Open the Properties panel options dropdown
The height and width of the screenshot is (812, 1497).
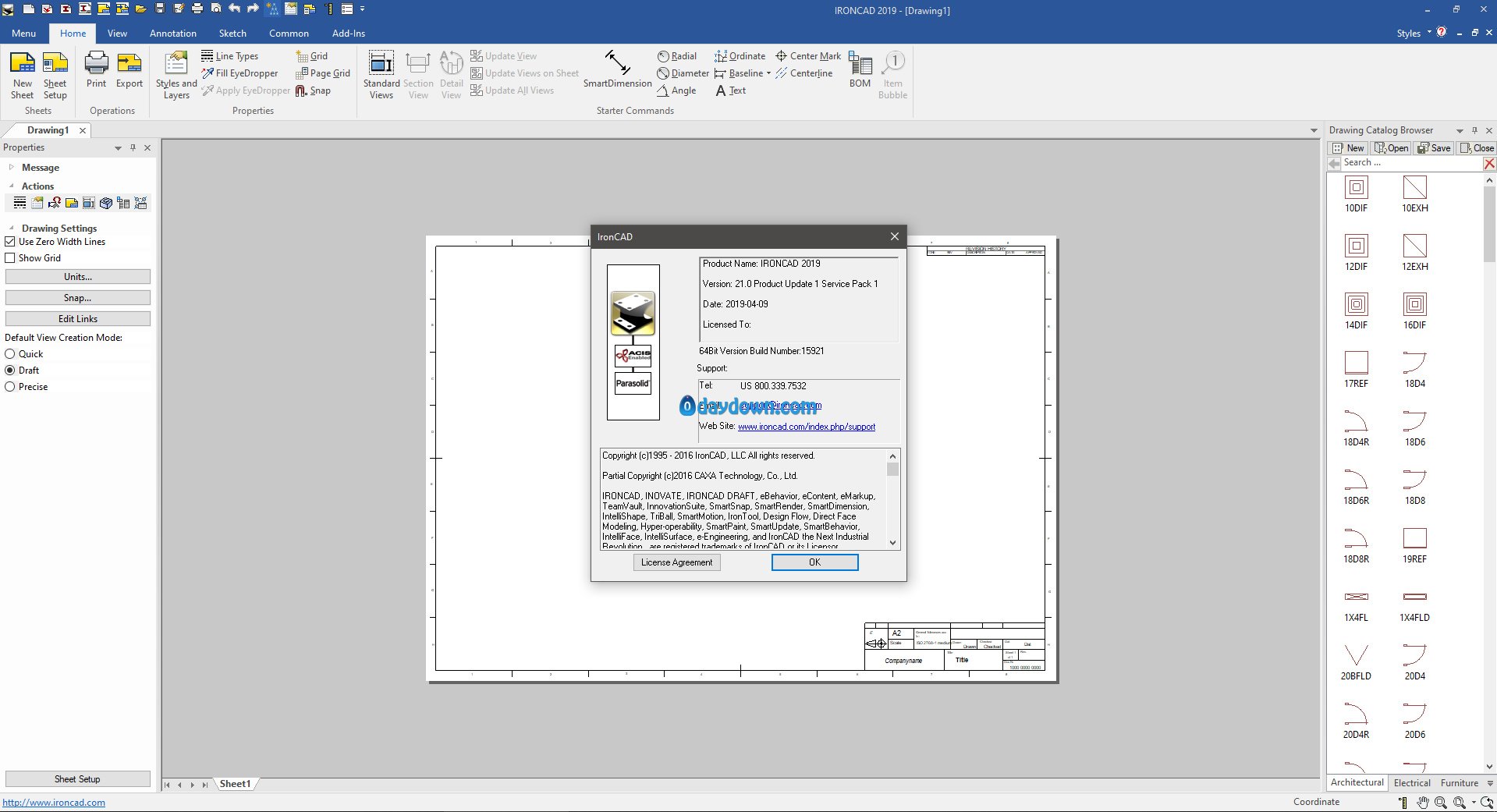pyautogui.click(x=118, y=148)
